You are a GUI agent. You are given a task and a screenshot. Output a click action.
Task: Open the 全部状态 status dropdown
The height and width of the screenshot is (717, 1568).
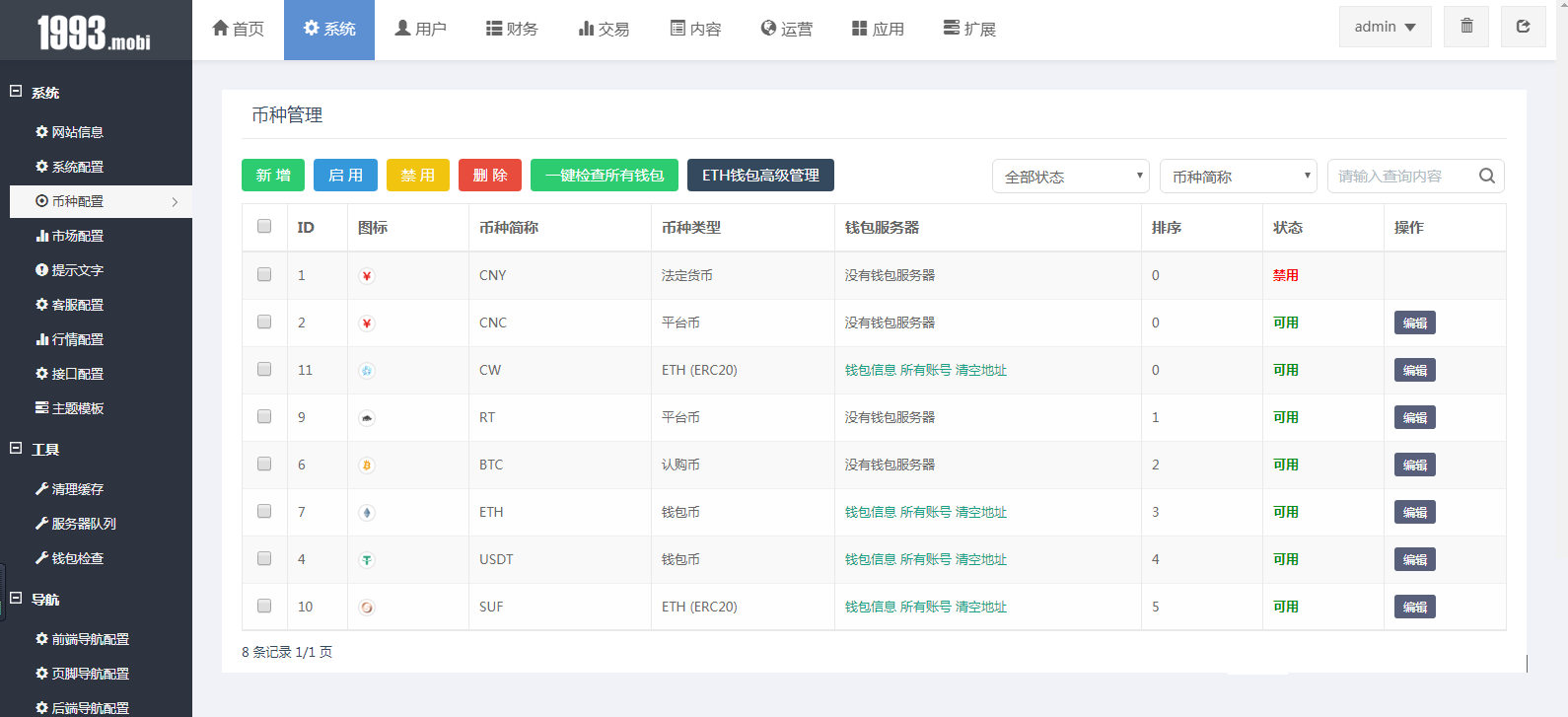point(1070,177)
